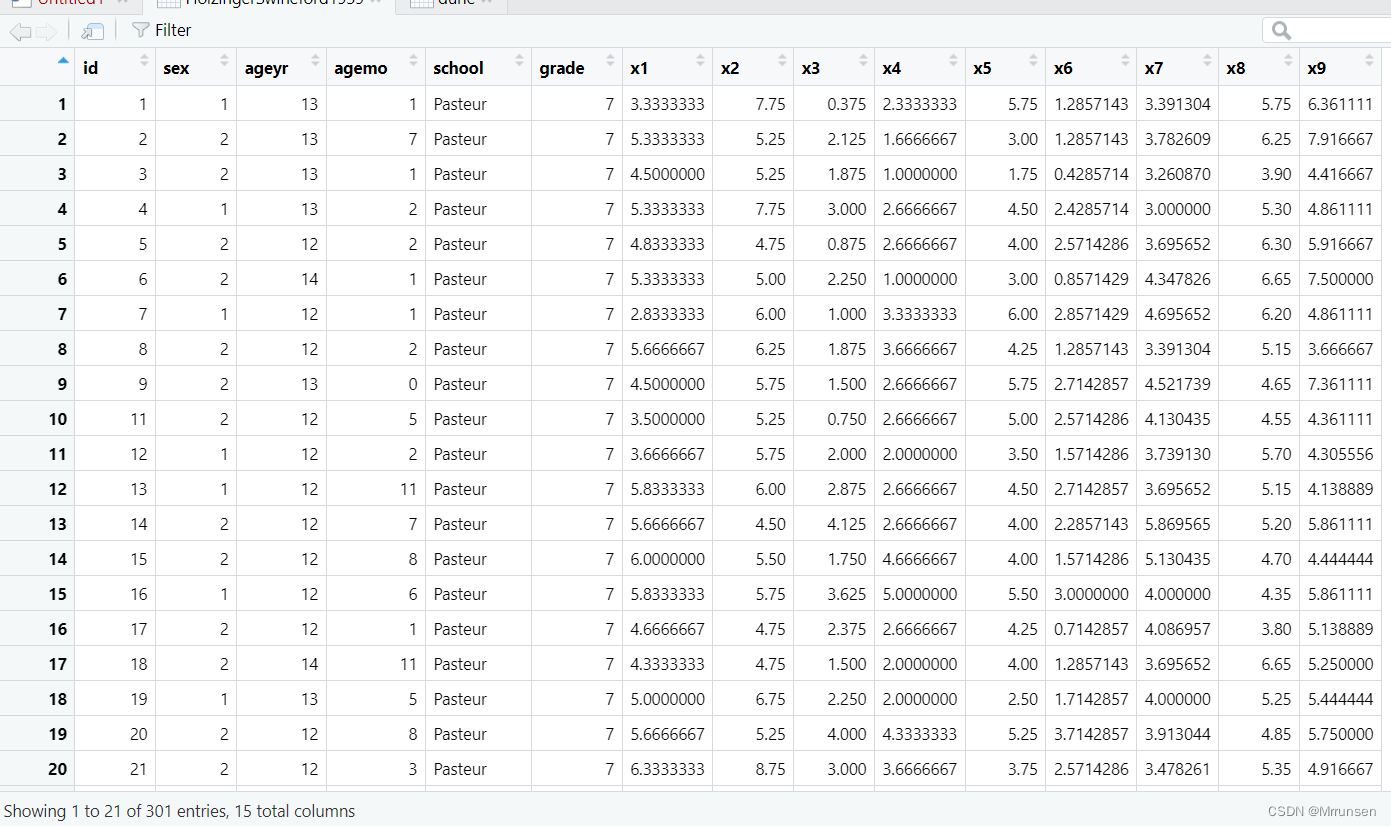Sort by the ageyr column arrows
The width and height of the screenshot is (1391, 826).
click(x=315, y=61)
